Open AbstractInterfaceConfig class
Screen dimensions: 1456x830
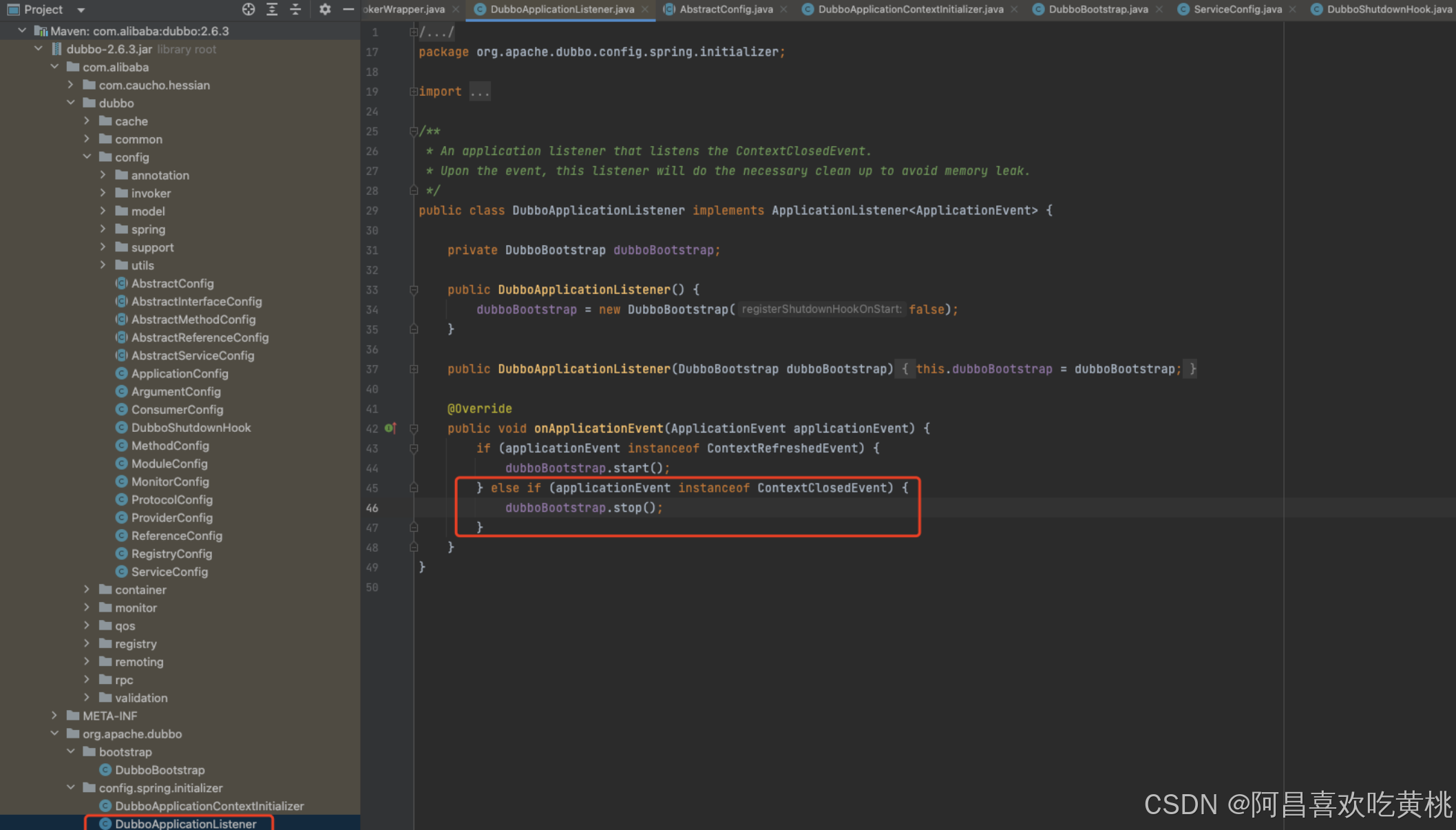[x=196, y=301]
